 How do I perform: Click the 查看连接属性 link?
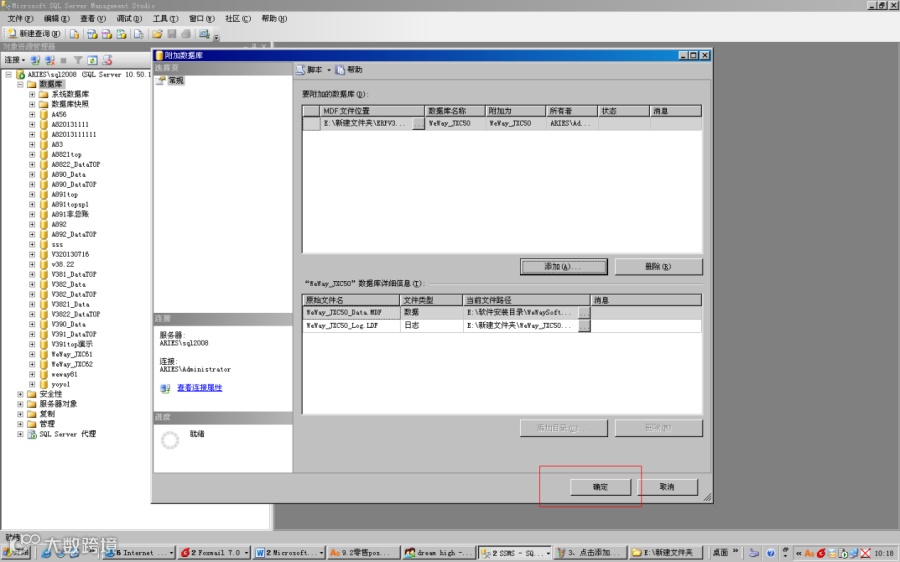tap(199, 387)
